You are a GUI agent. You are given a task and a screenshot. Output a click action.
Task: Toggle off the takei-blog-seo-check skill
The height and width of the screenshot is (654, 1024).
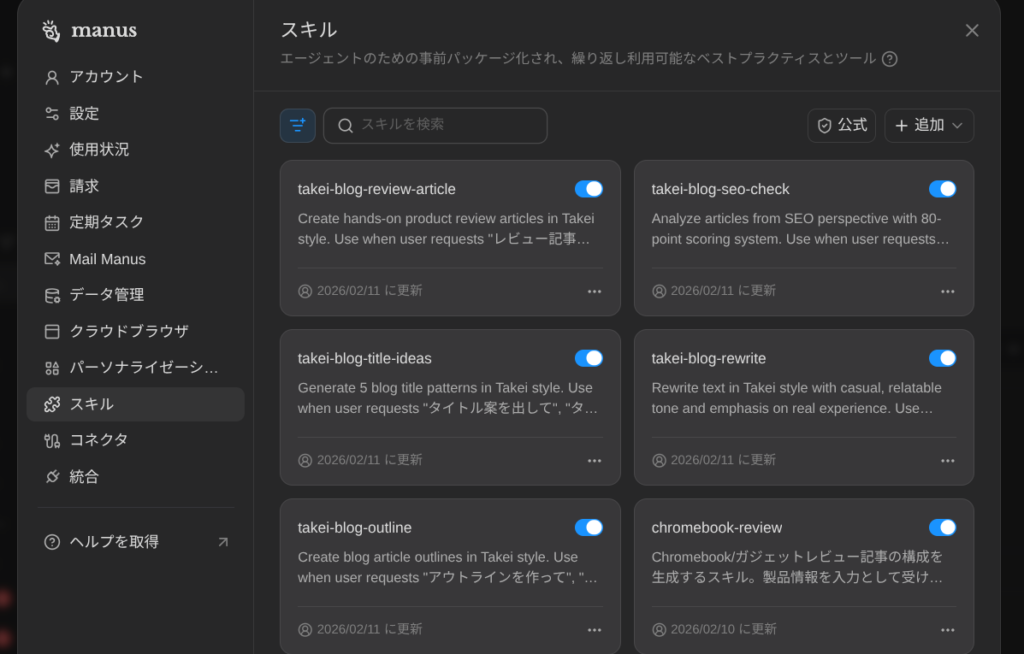[942, 189]
